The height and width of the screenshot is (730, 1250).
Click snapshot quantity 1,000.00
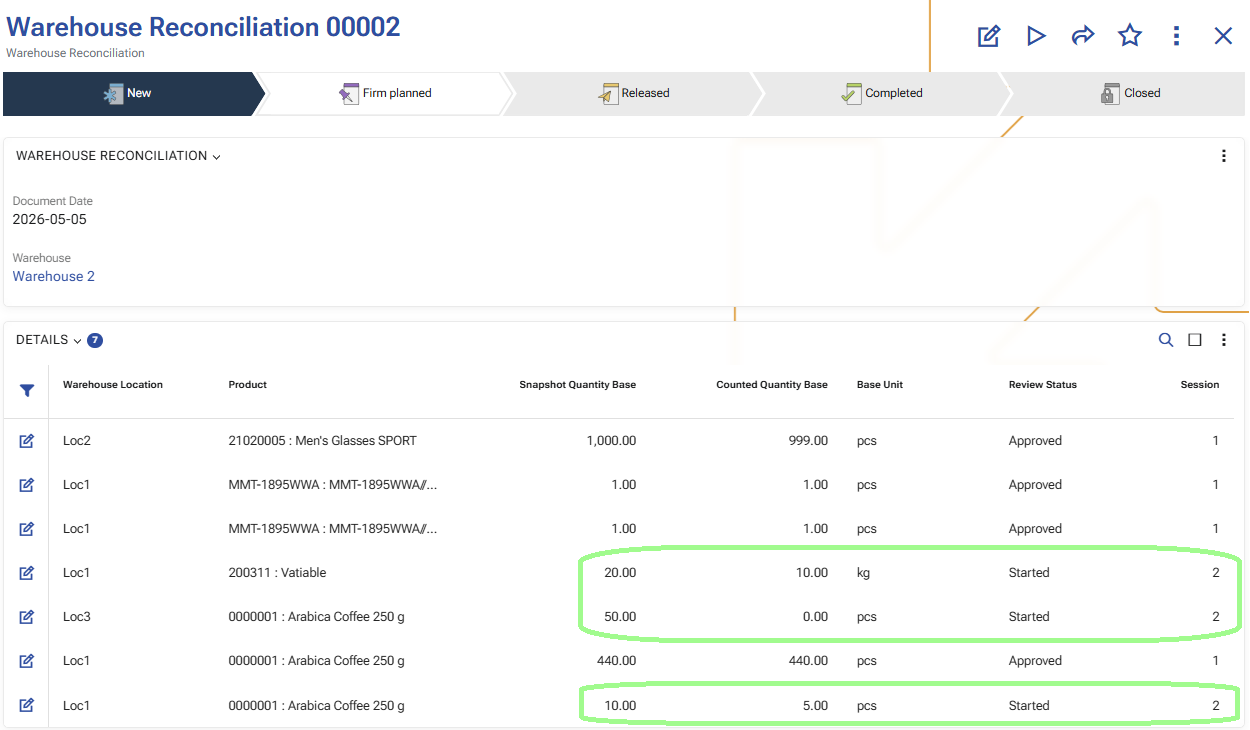(611, 441)
